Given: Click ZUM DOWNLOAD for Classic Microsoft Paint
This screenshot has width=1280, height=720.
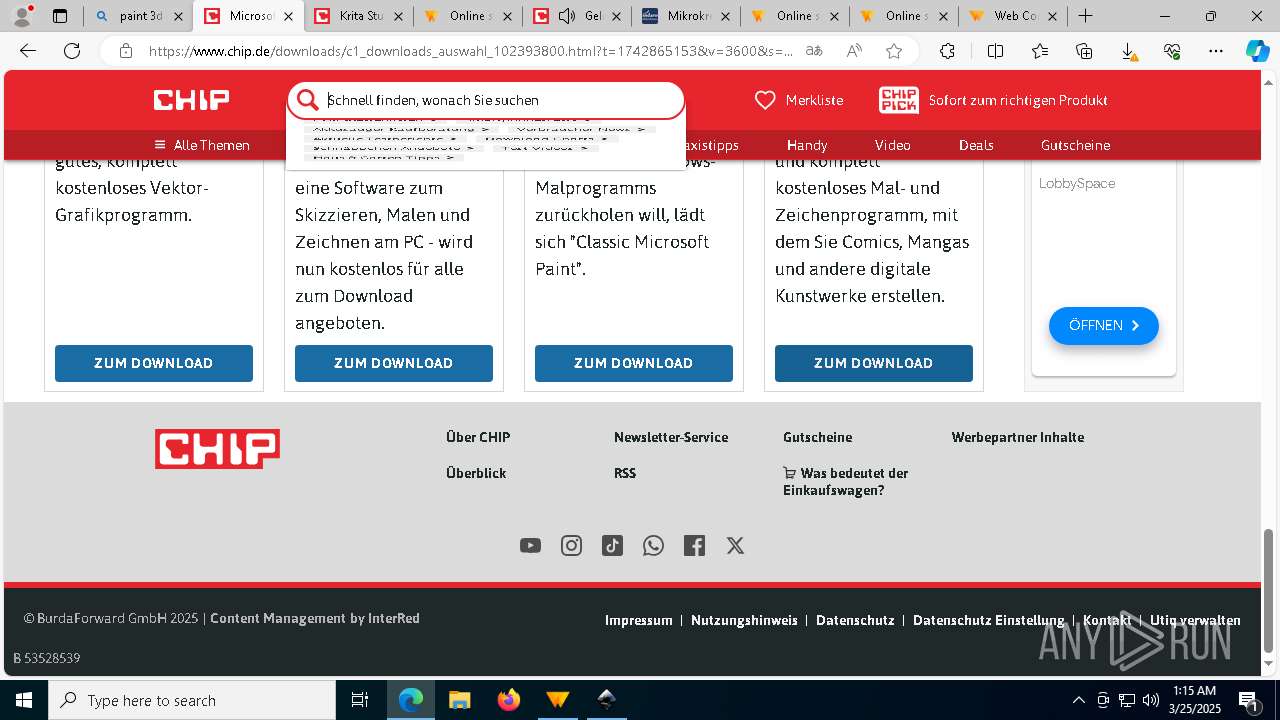Looking at the screenshot, I should point(634,363).
